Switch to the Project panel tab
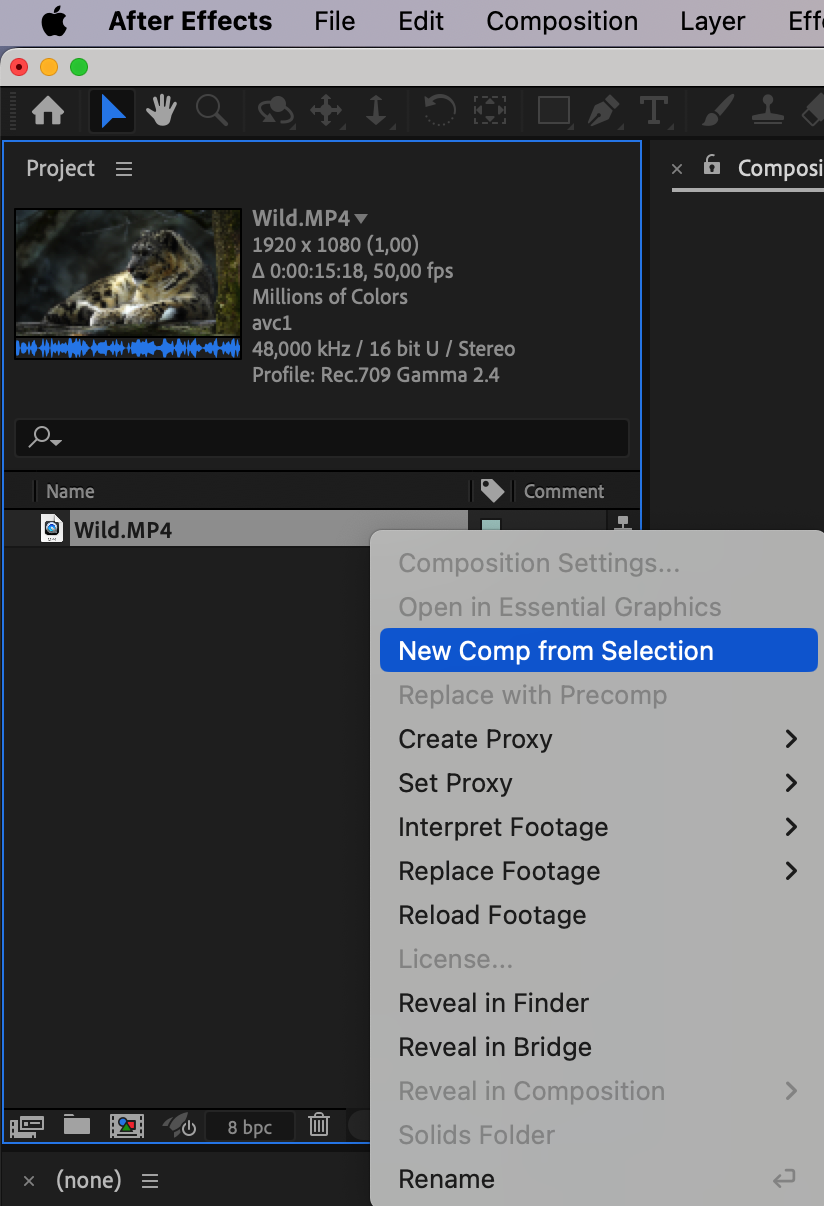Image resolution: width=824 pixels, height=1206 pixels. [60, 169]
